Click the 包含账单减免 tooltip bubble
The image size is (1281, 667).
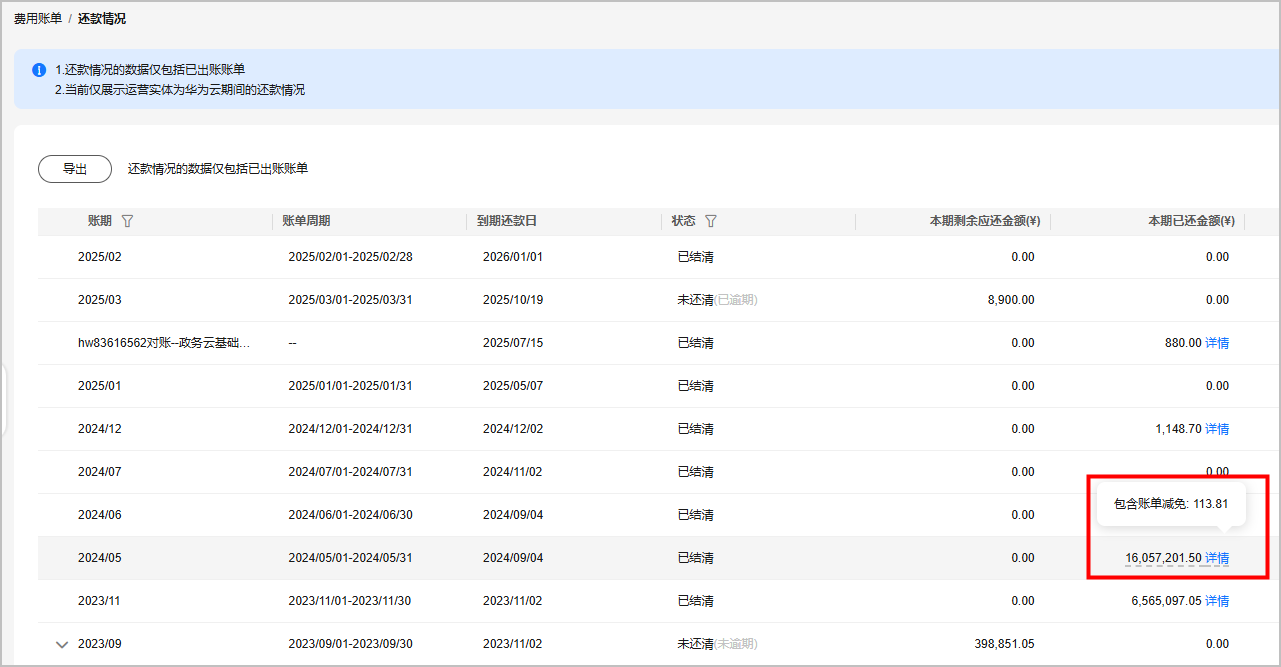pos(1171,504)
